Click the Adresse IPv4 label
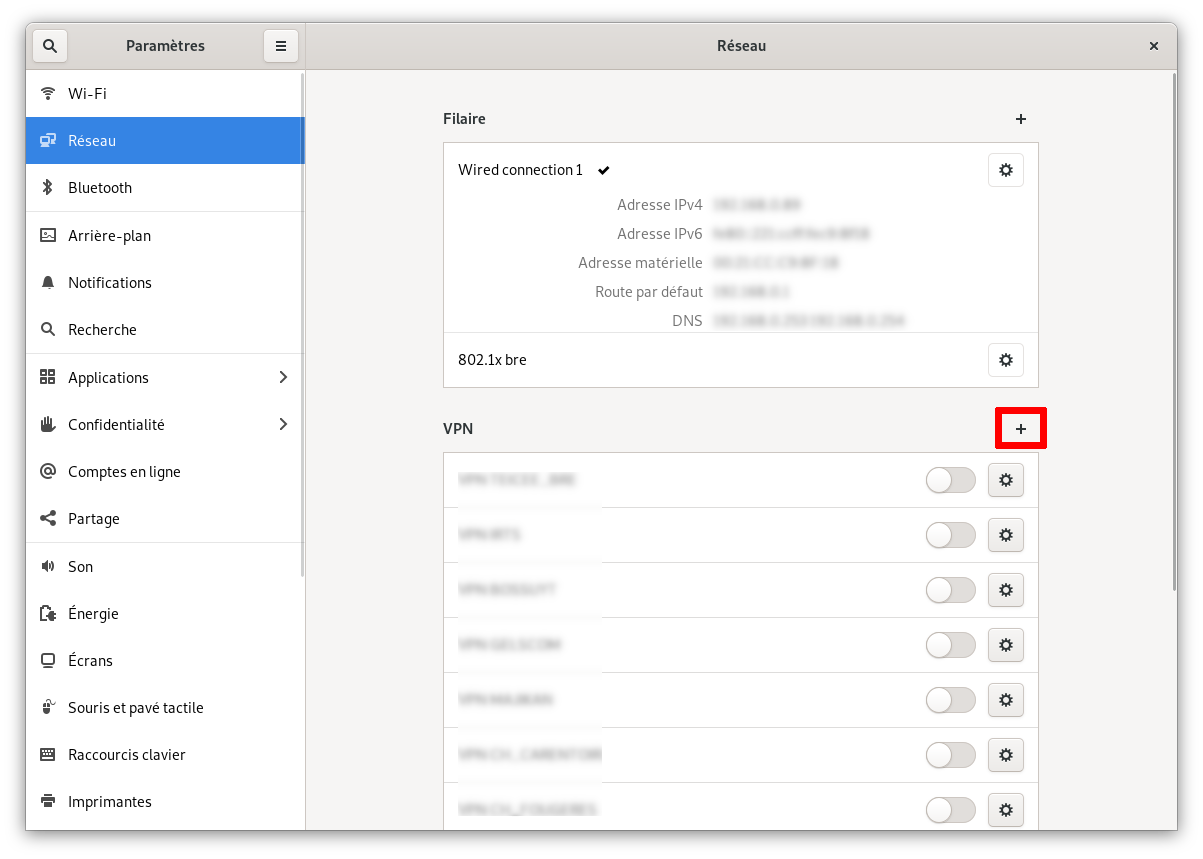 pyautogui.click(x=660, y=205)
